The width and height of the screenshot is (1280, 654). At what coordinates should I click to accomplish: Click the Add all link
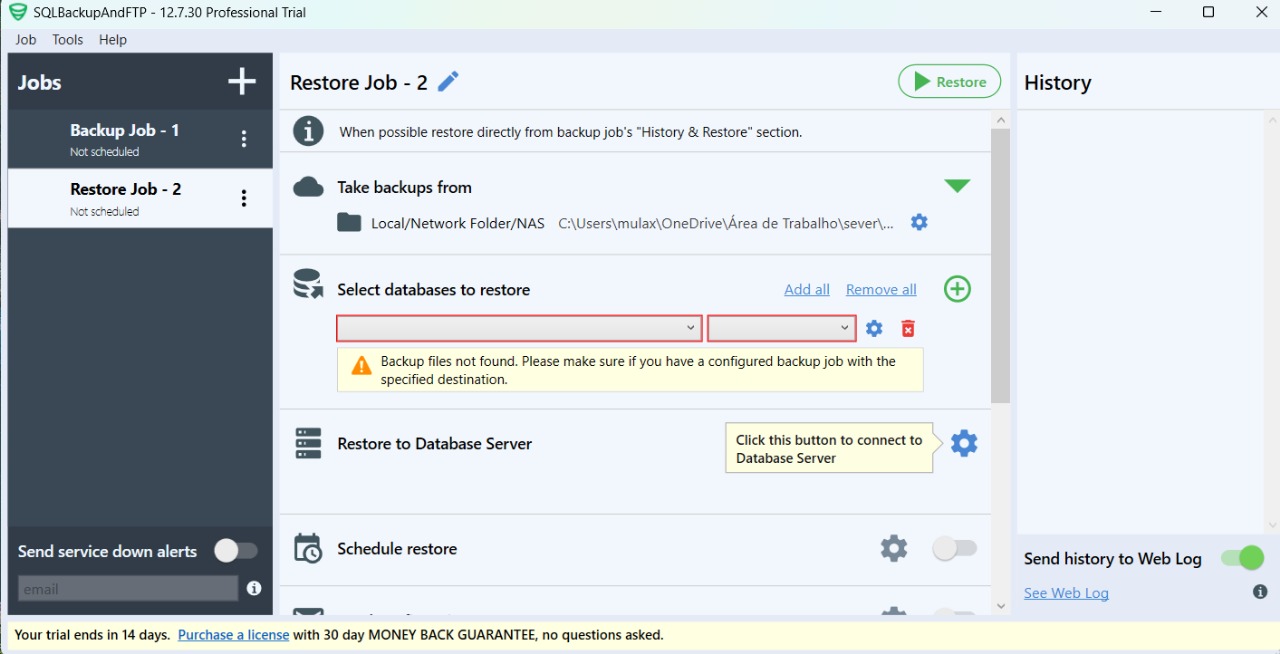tap(807, 290)
